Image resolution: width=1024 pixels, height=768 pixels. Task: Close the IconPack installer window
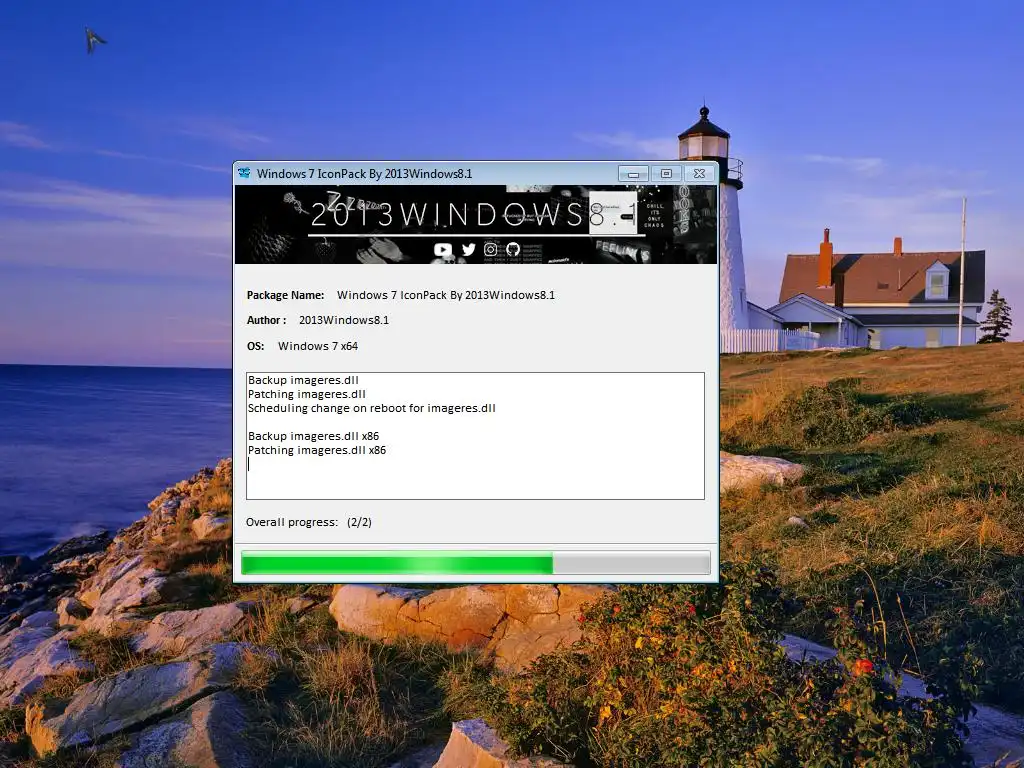pyautogui.click(x=699, y=174)
